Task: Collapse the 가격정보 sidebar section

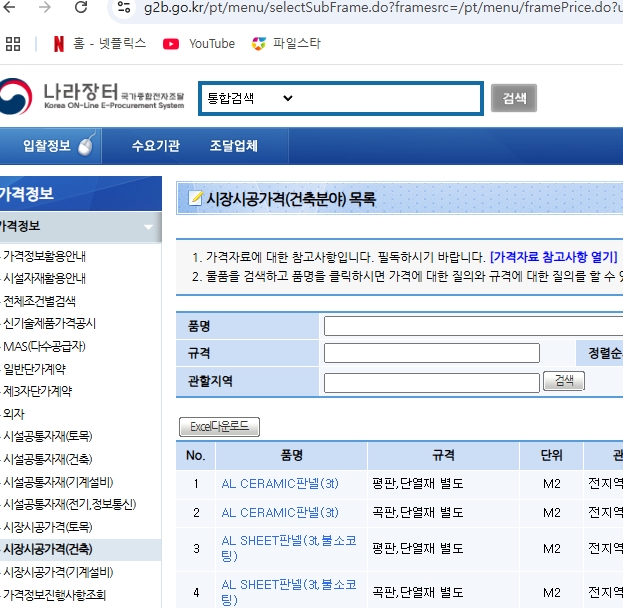Action: click(x=148, y=227)
